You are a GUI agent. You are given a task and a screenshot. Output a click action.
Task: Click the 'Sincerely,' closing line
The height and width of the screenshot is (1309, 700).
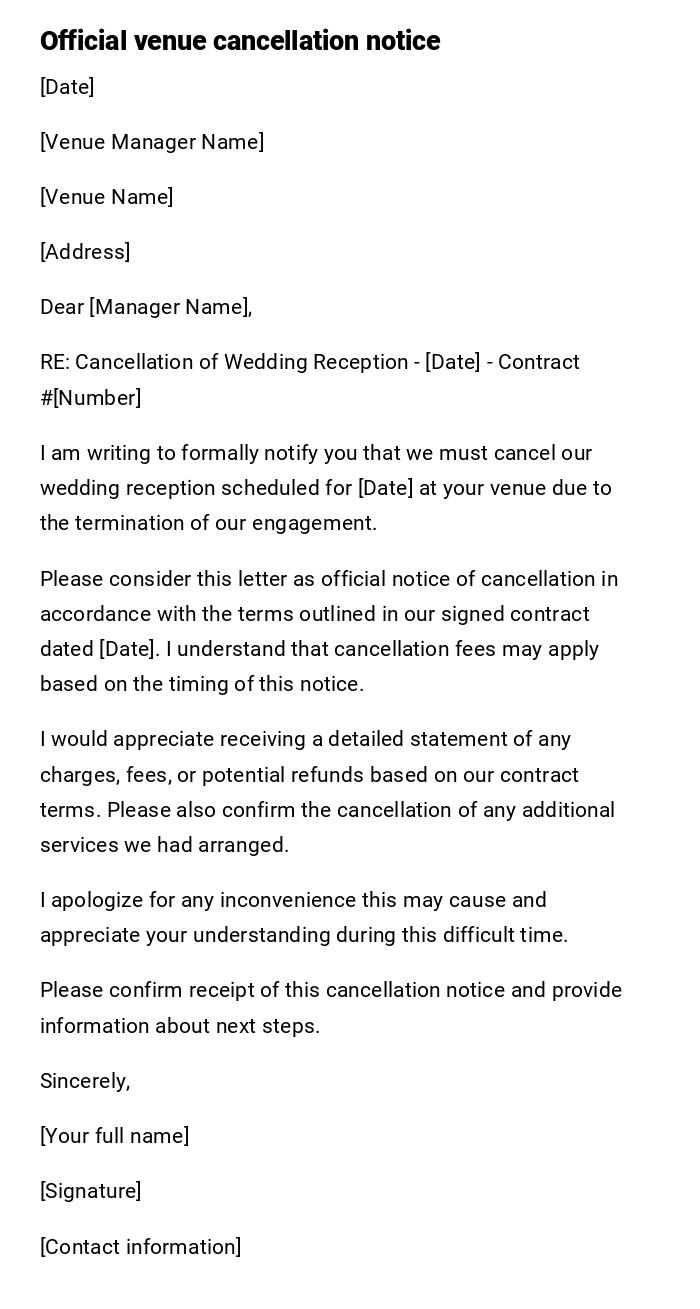85,1081
